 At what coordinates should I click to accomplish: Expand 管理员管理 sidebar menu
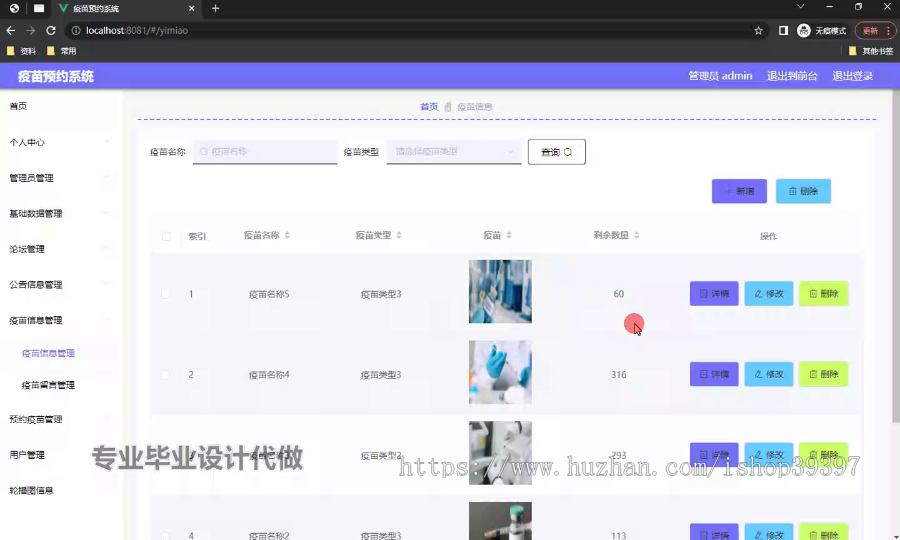pyautogui.click(x=59, y=178)
